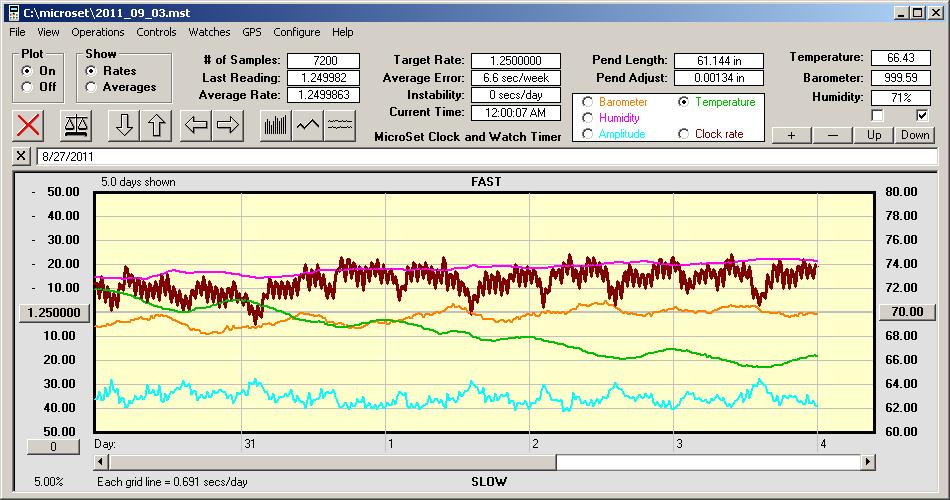Click the white horizontal scrollbar track
Viewport: 950px width, 500px height.
(x=708, y=462)
